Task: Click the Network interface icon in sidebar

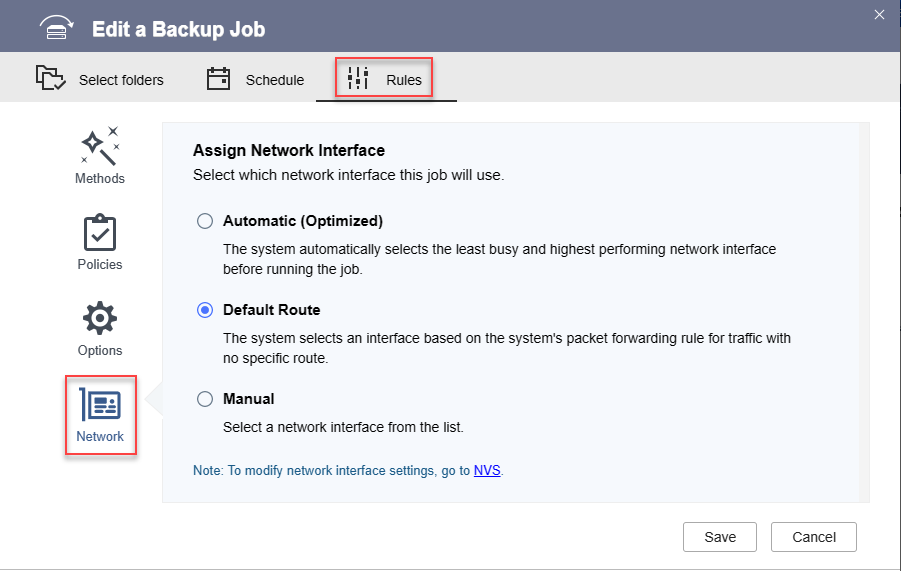Action: click(x=100, y=404)
